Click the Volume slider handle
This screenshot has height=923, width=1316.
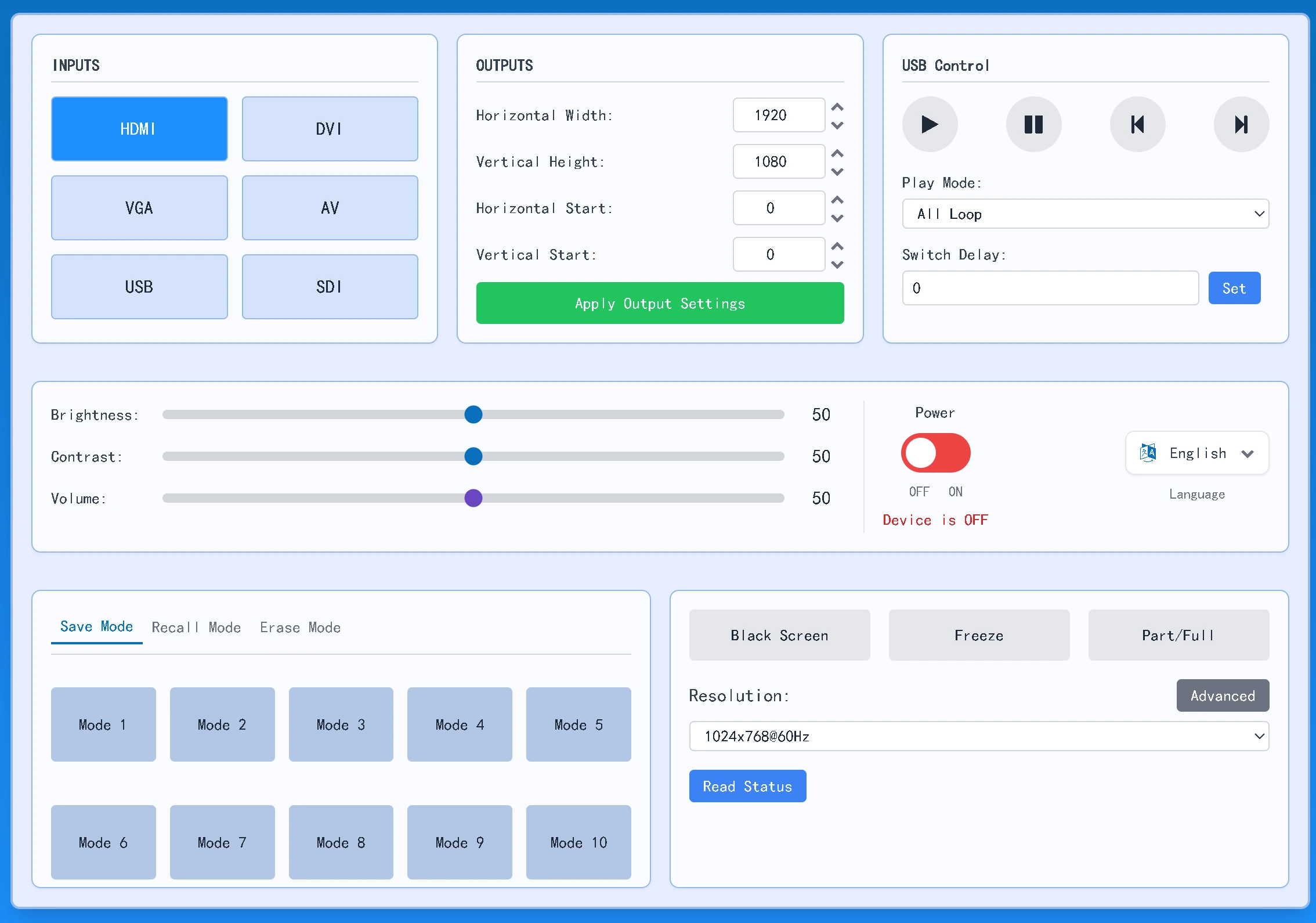pyautogui.click(x=473, y=498)
